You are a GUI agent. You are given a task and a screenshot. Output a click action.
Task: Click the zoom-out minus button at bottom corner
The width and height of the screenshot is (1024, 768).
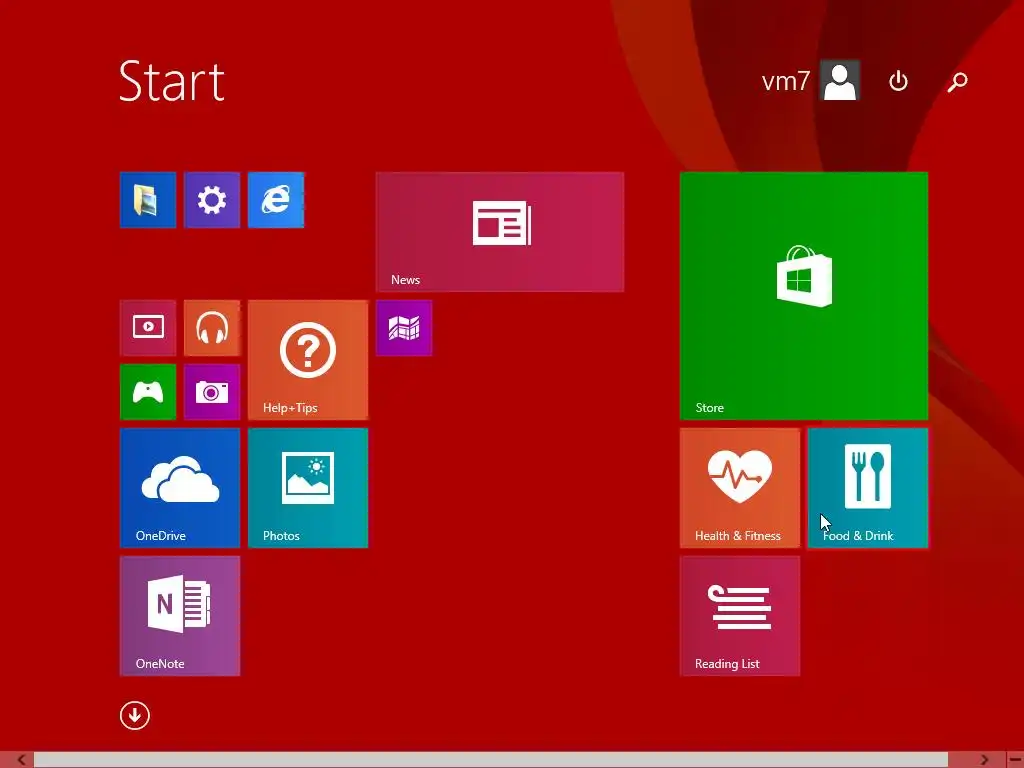click(x=1015, y=760)
